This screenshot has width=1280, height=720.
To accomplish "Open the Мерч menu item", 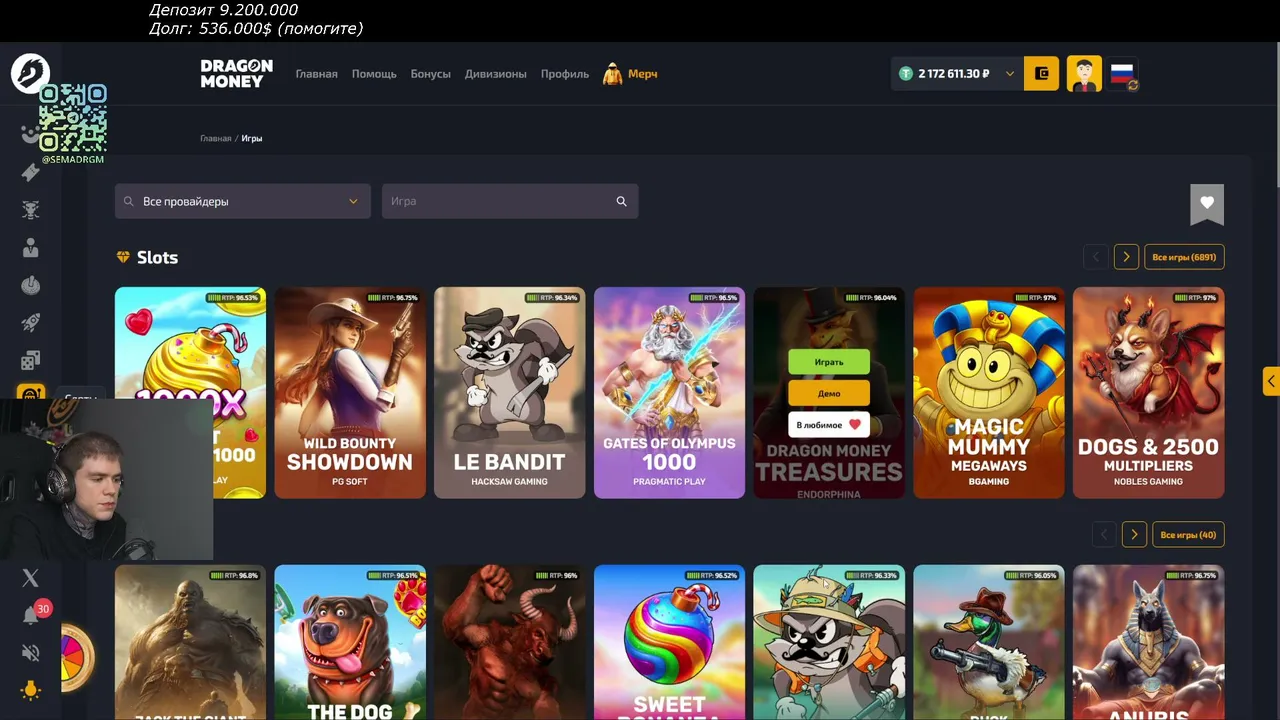I will point(630,74).
